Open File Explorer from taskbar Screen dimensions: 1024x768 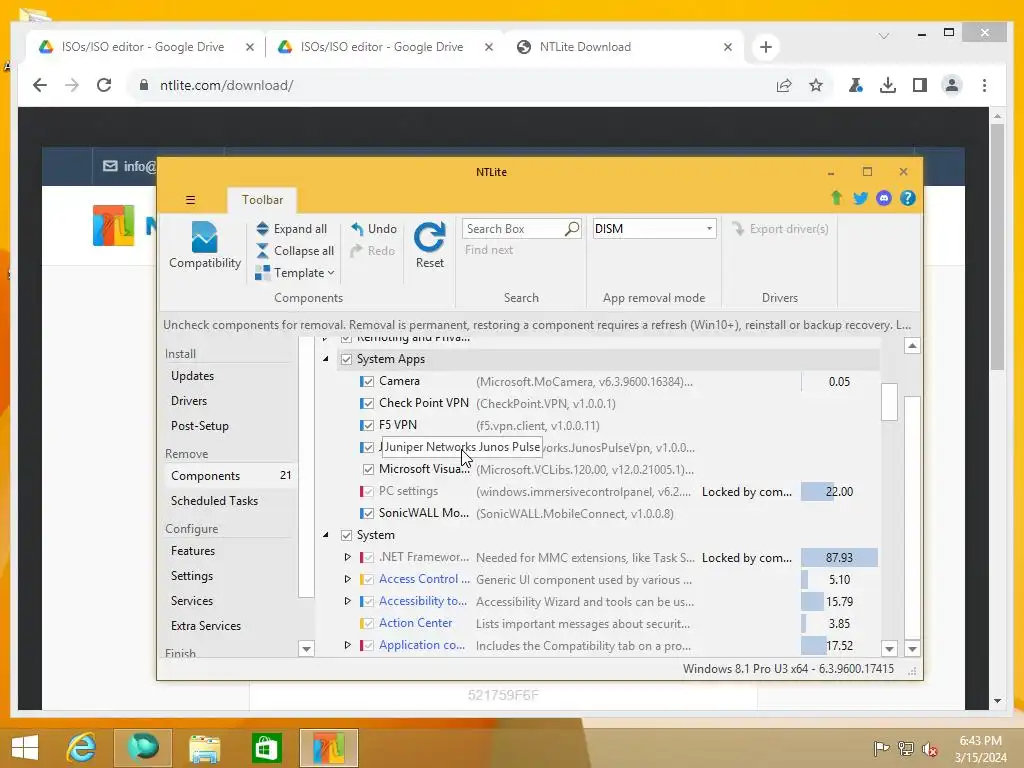point(204,748)
